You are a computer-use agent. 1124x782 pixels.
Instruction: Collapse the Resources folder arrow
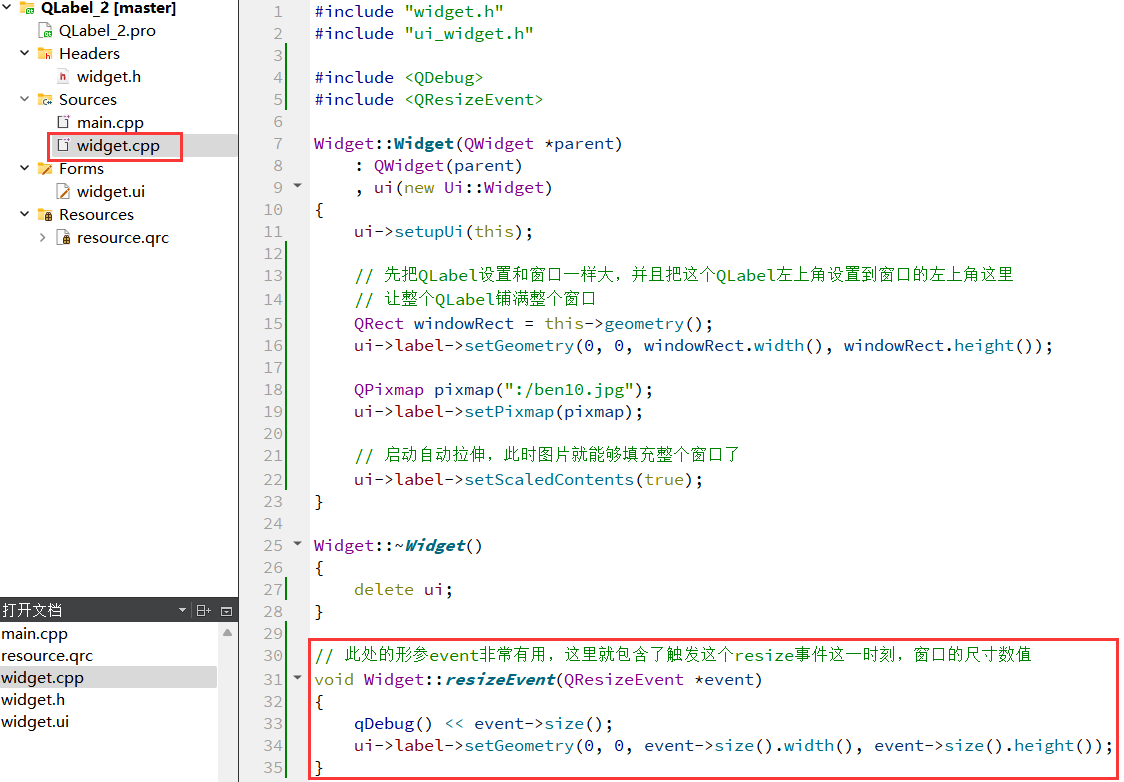point(24,214)
